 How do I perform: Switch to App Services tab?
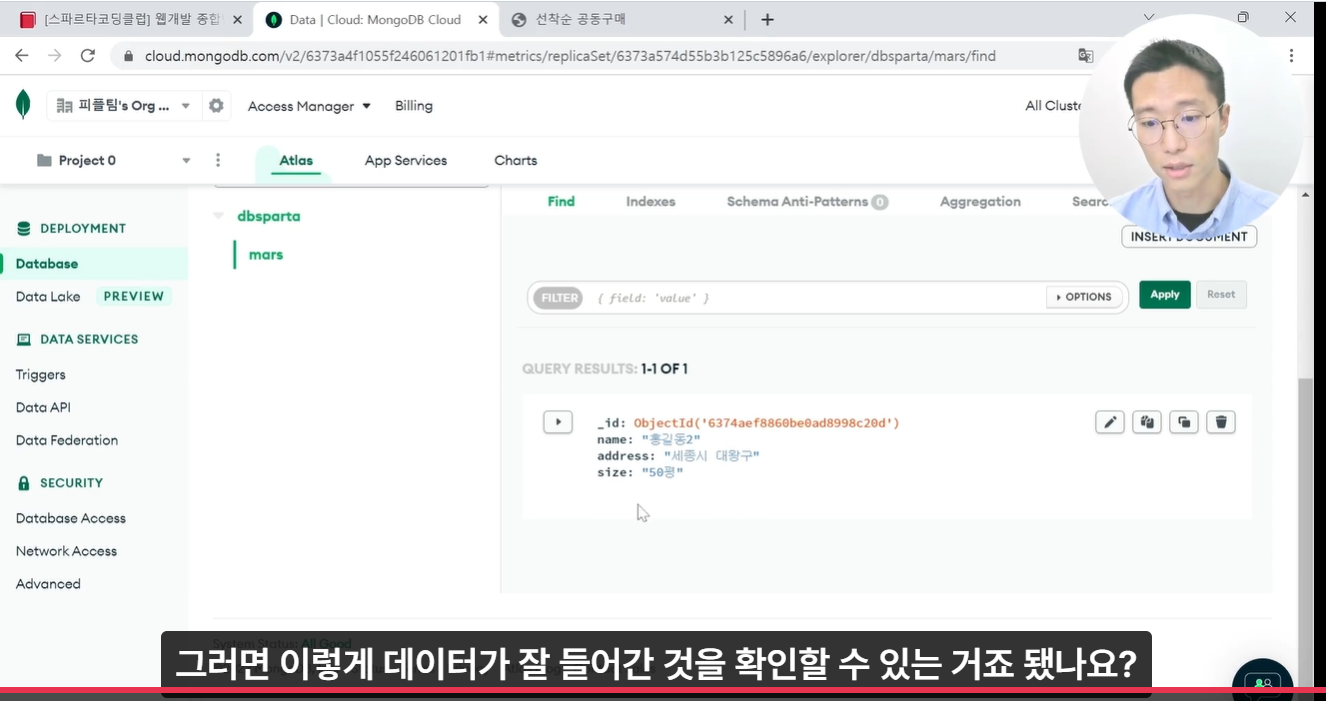pyautogui.click(x=406, y=160)
